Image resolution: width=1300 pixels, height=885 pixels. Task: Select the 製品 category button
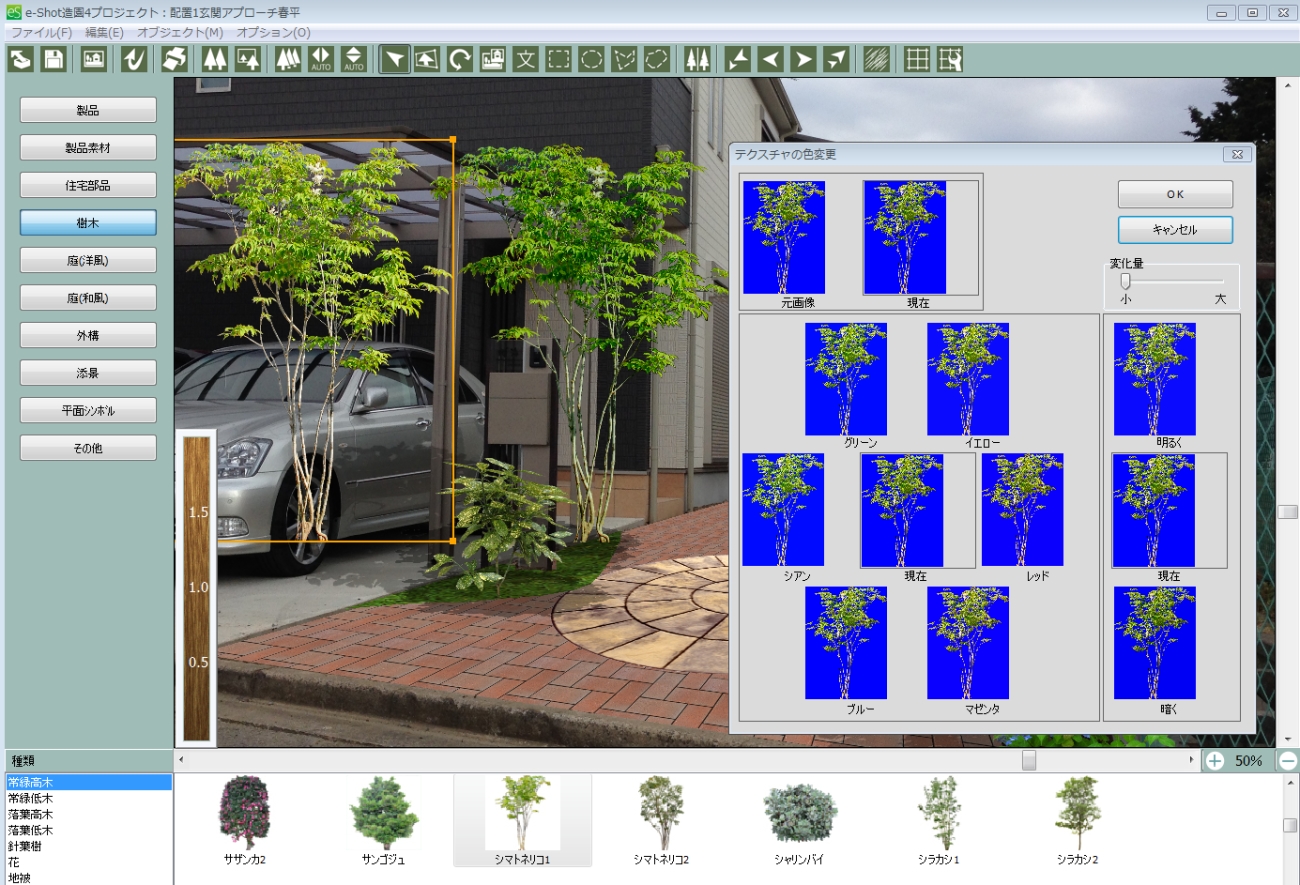tap(88, 110)
